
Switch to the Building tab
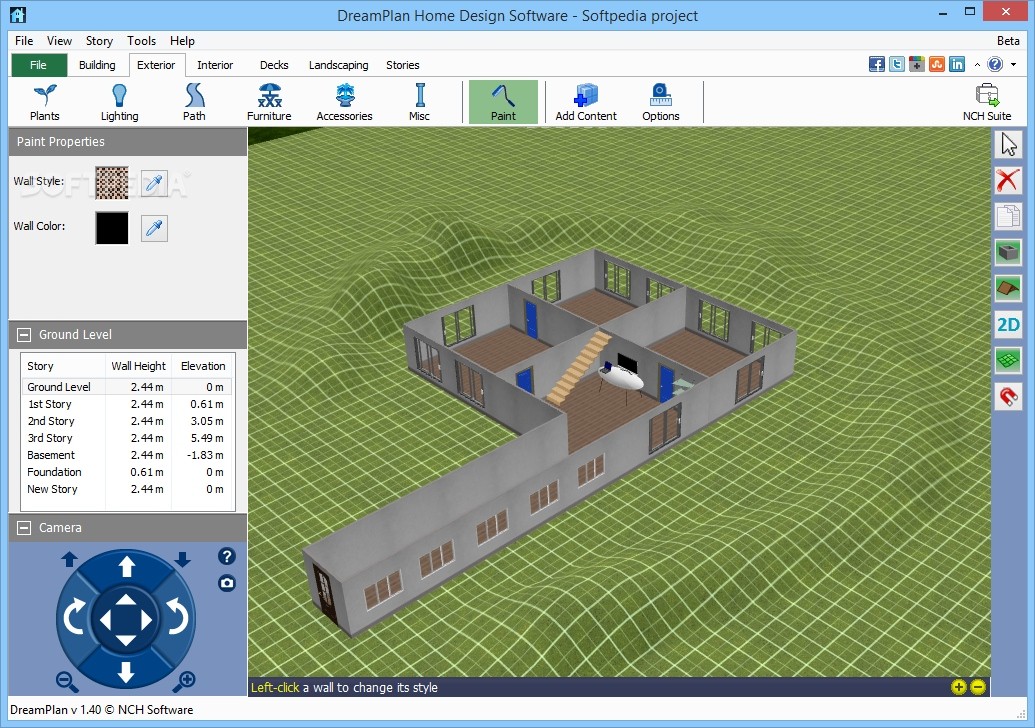click(x=97, y=65)
